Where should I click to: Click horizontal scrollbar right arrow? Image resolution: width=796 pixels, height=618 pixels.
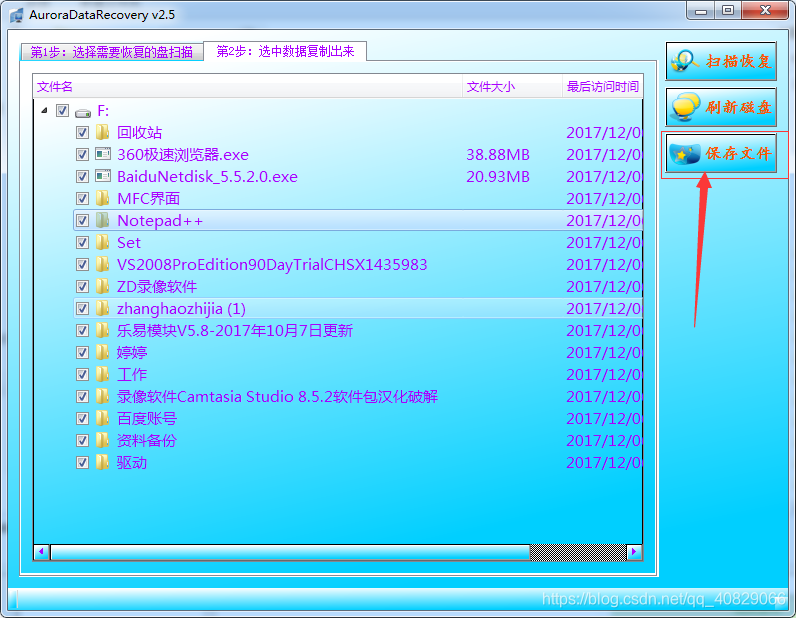tap(634, 551)
